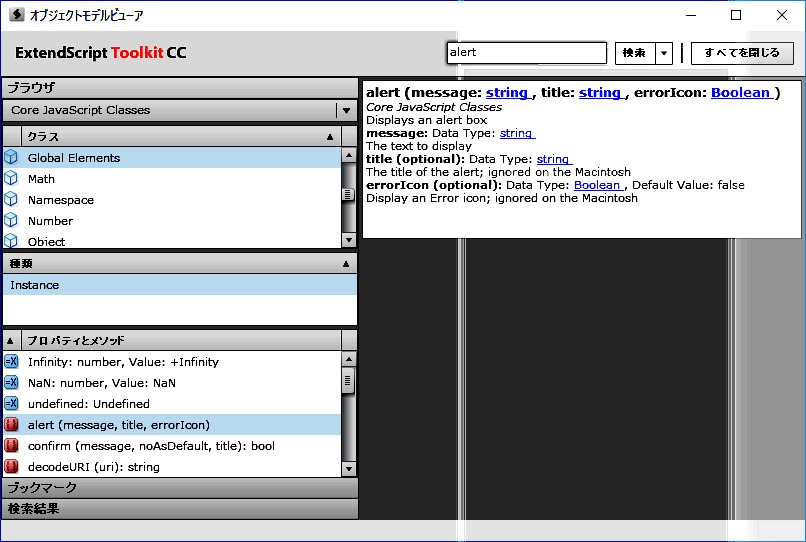Viewport: 806px width, 542px height.
Task: Click the cube icon next to Number
Action: [x=11, y=220]
